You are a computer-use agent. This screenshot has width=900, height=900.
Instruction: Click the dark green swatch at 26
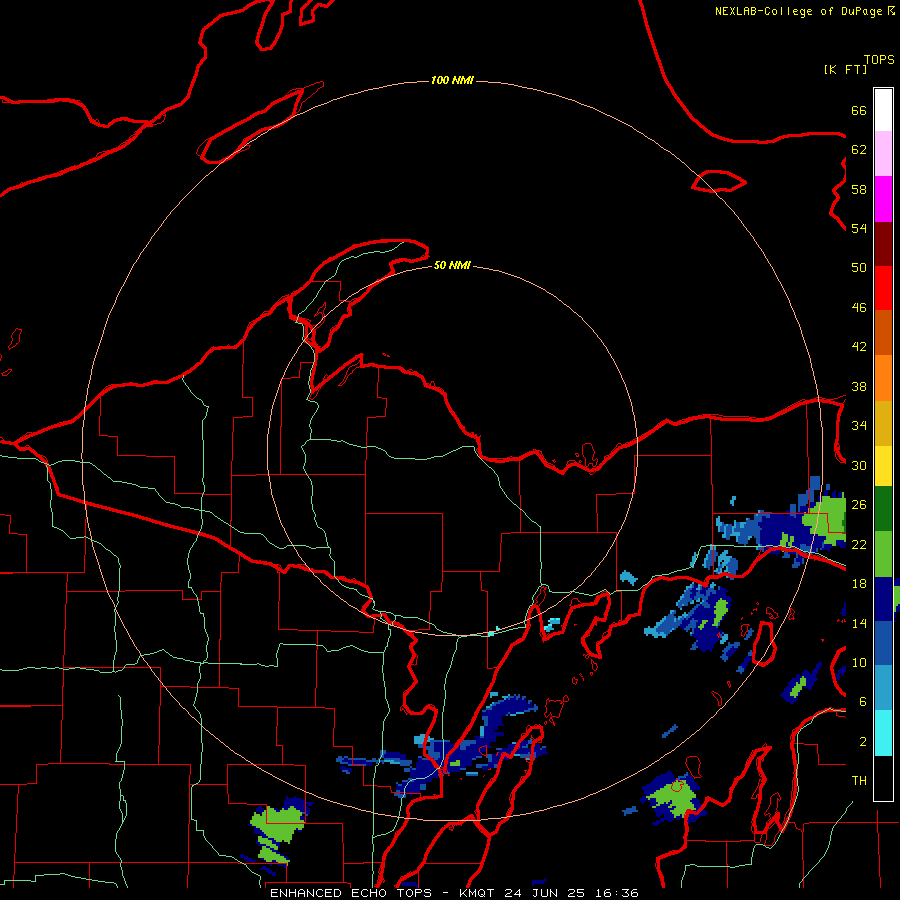(x=883, y=509)
